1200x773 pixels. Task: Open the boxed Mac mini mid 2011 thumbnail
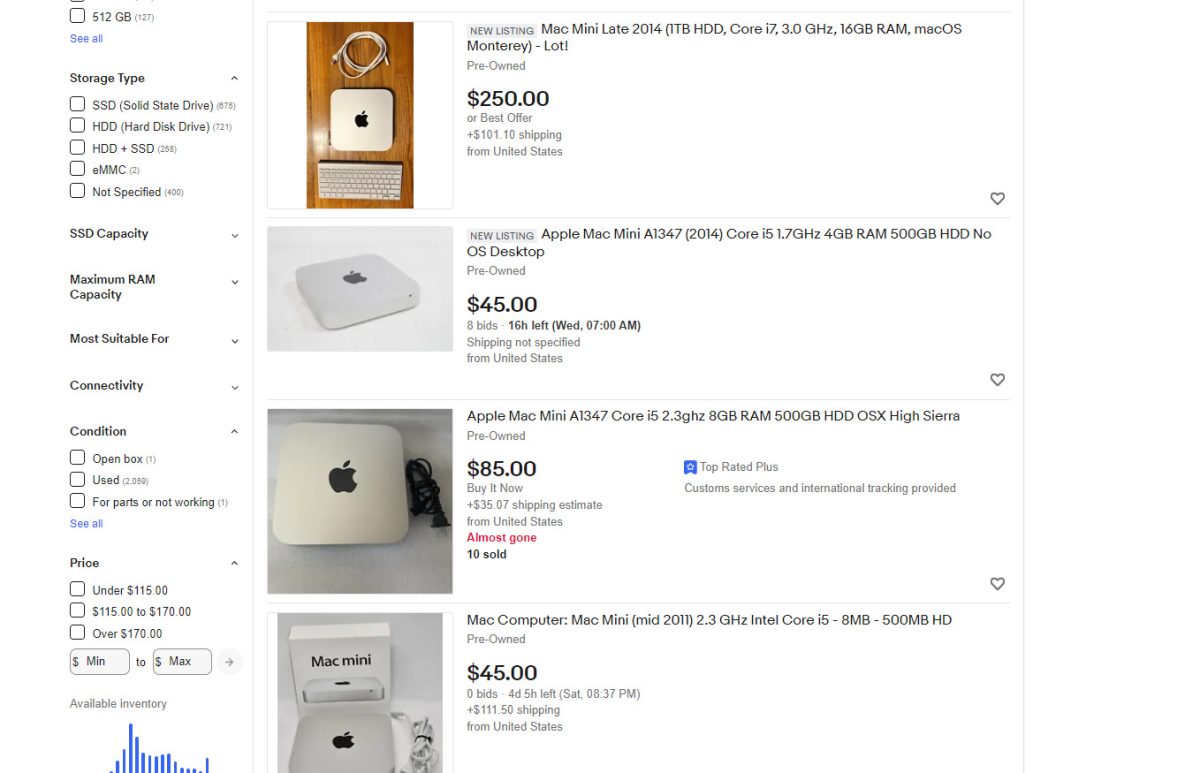(x=360, y=692)
